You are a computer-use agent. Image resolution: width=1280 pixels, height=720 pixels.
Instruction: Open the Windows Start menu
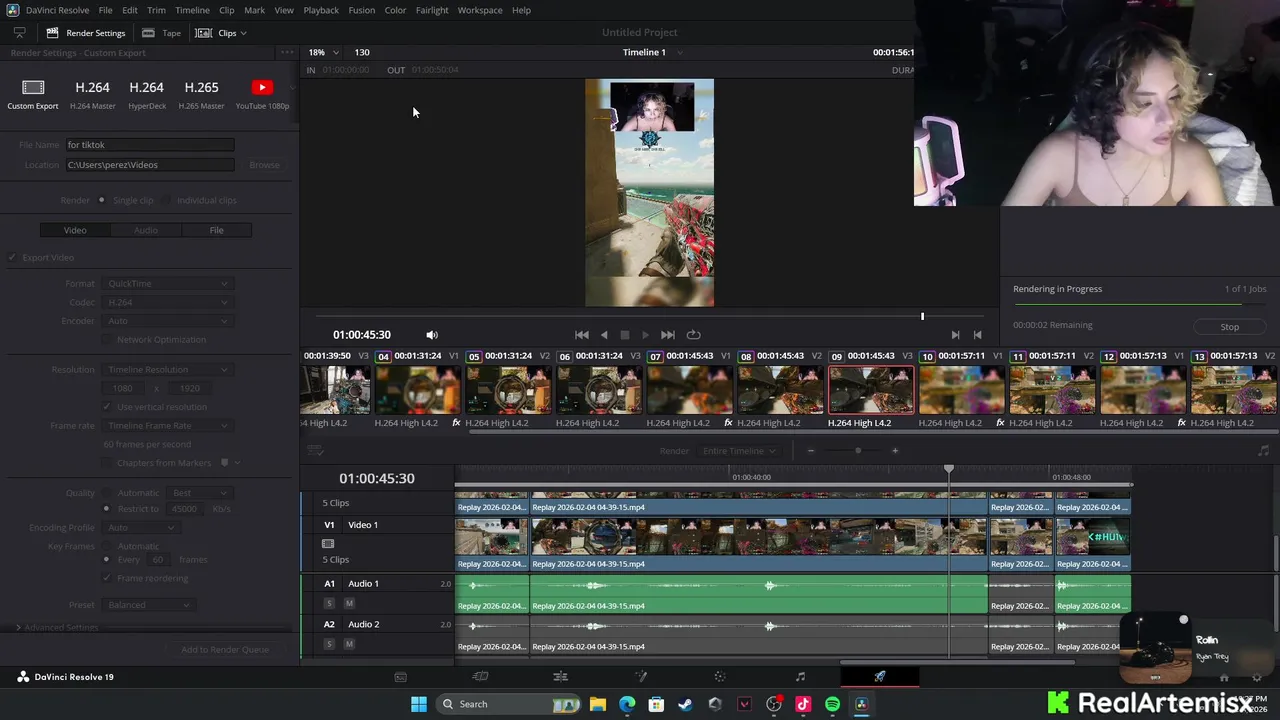coord(419,704)
